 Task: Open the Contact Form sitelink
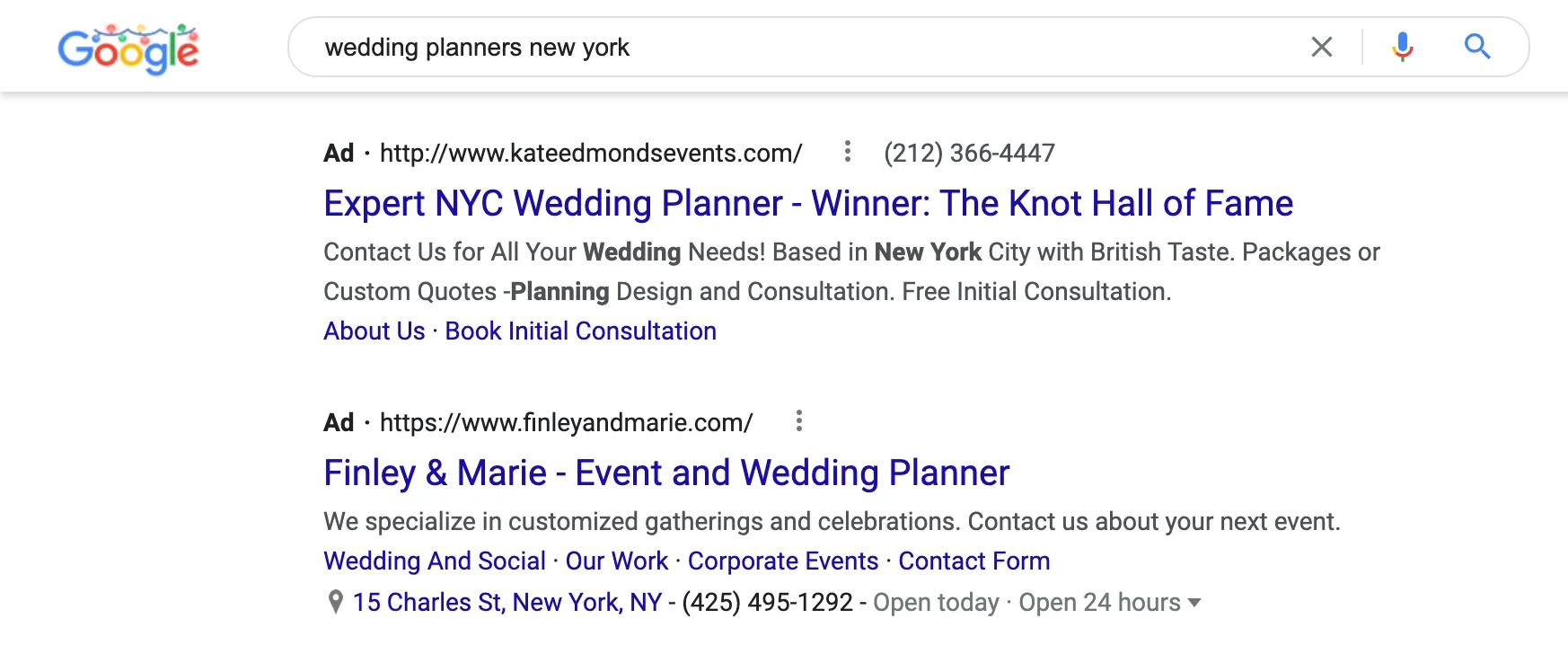(x=974, y=561)
